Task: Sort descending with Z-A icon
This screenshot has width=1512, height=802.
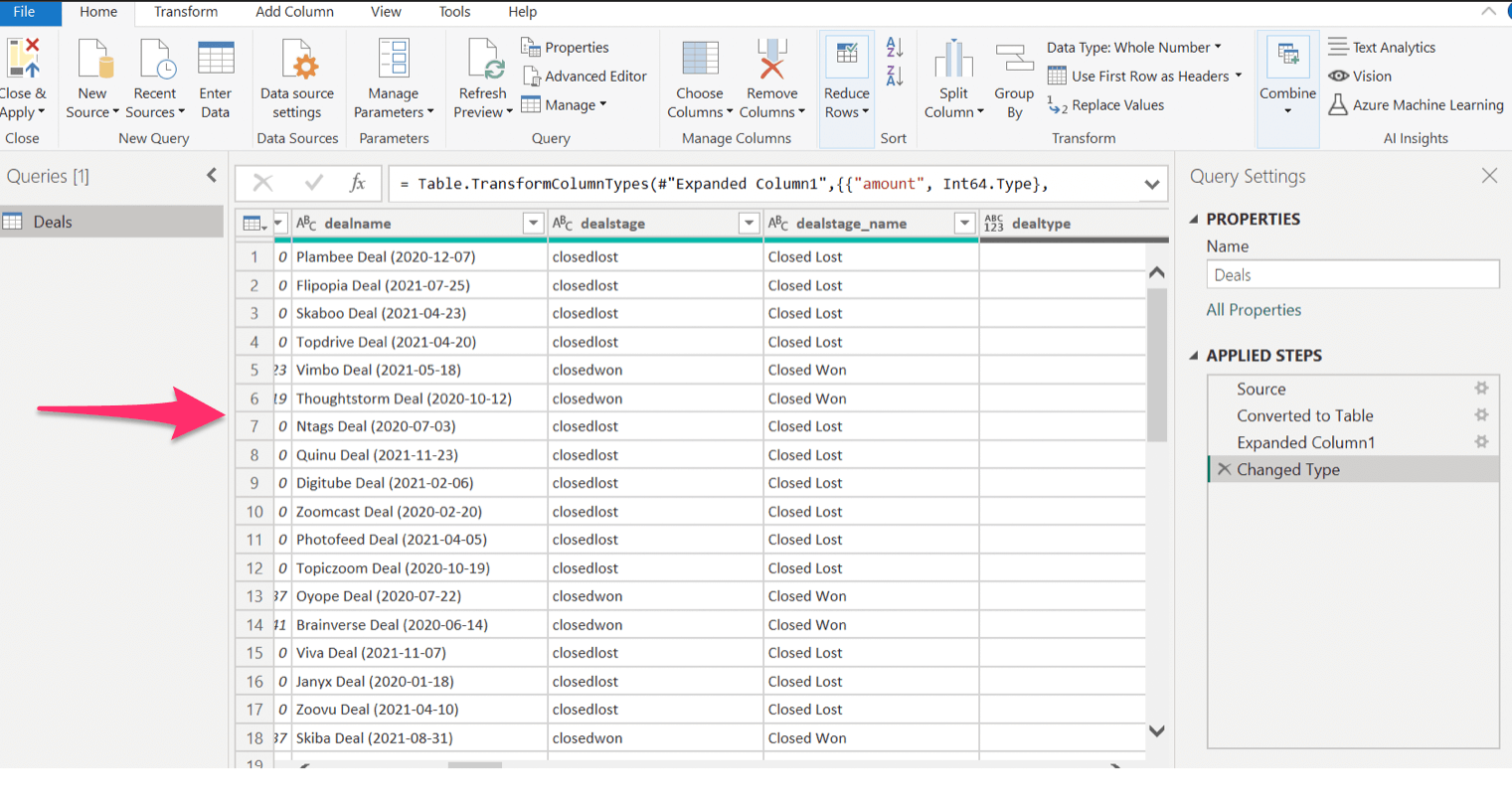Action: click(x=895, y=76)
